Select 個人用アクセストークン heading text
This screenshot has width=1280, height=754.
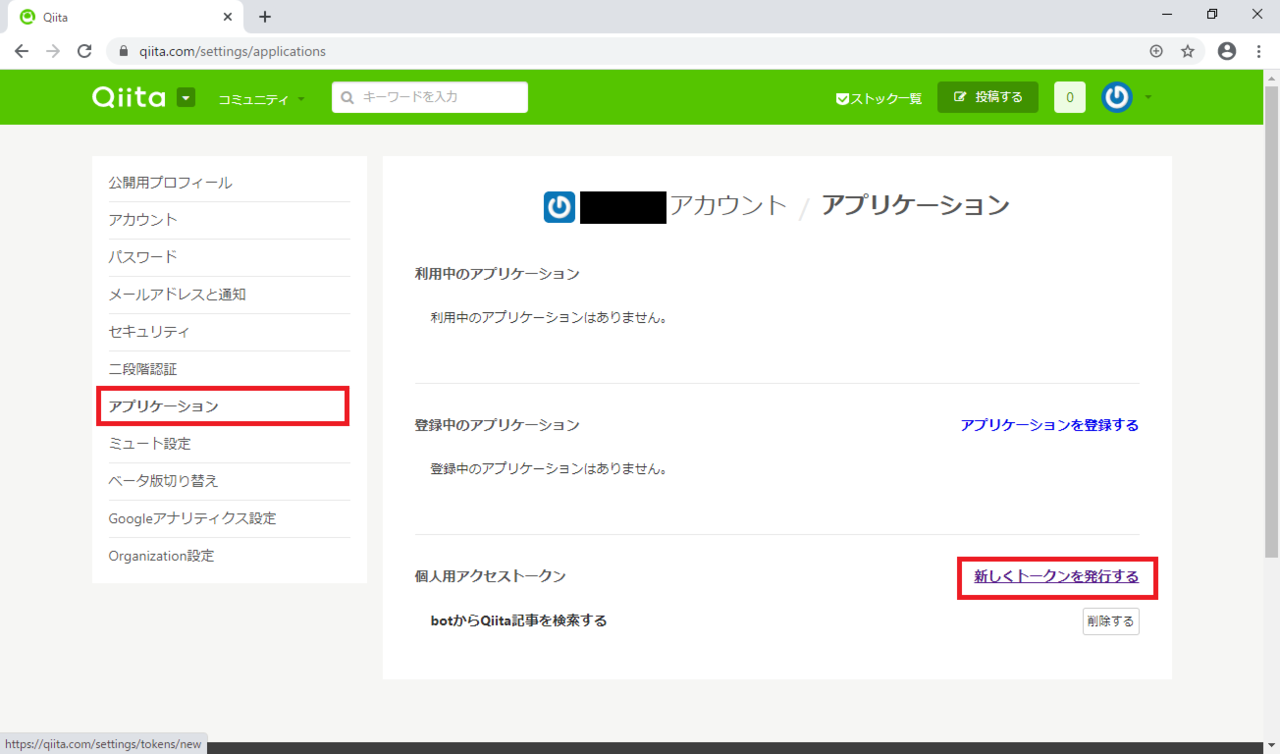pyautogui.click(x=490, y=576)
